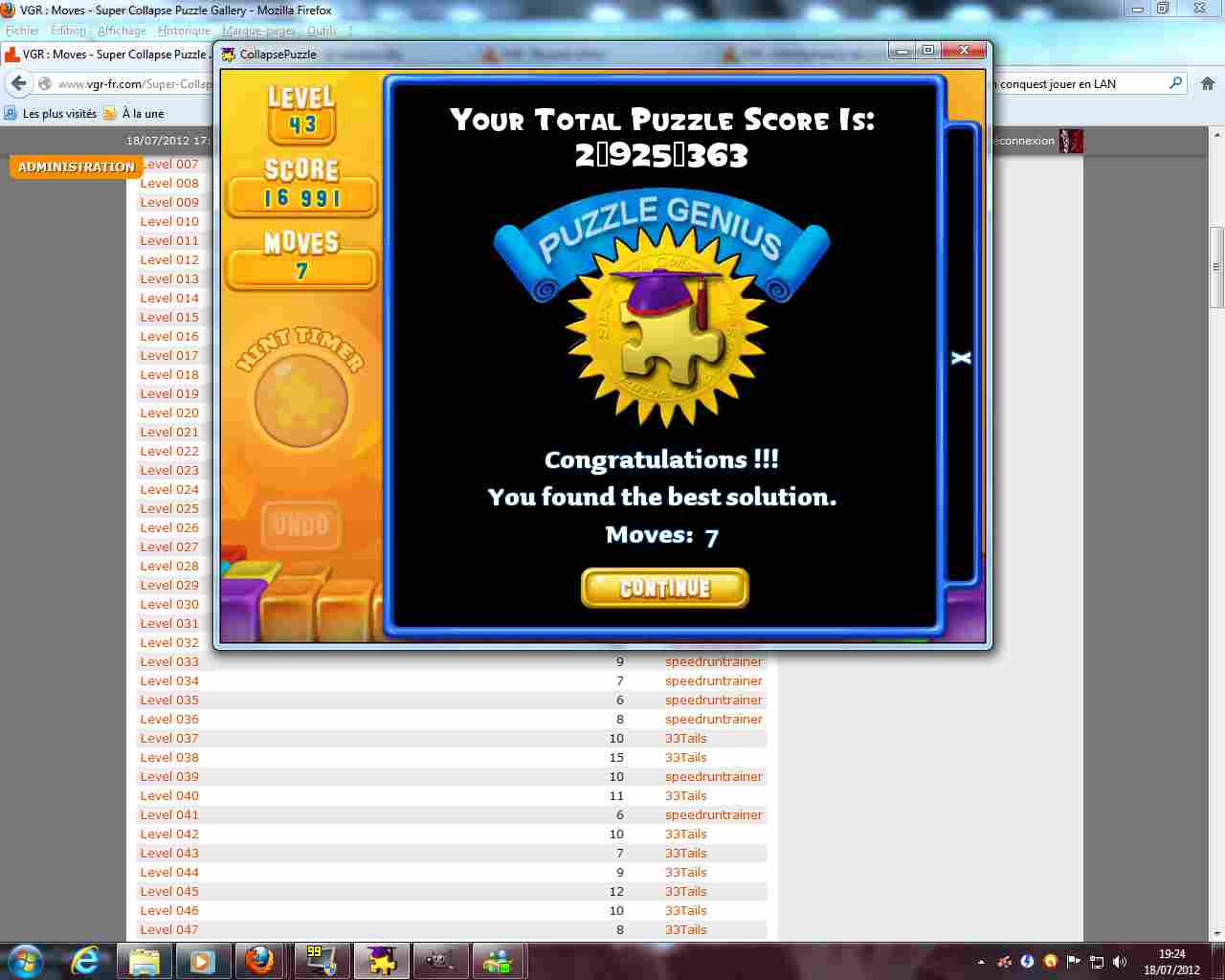Switch to Firefox in the taskbar

tap(259, 960)
